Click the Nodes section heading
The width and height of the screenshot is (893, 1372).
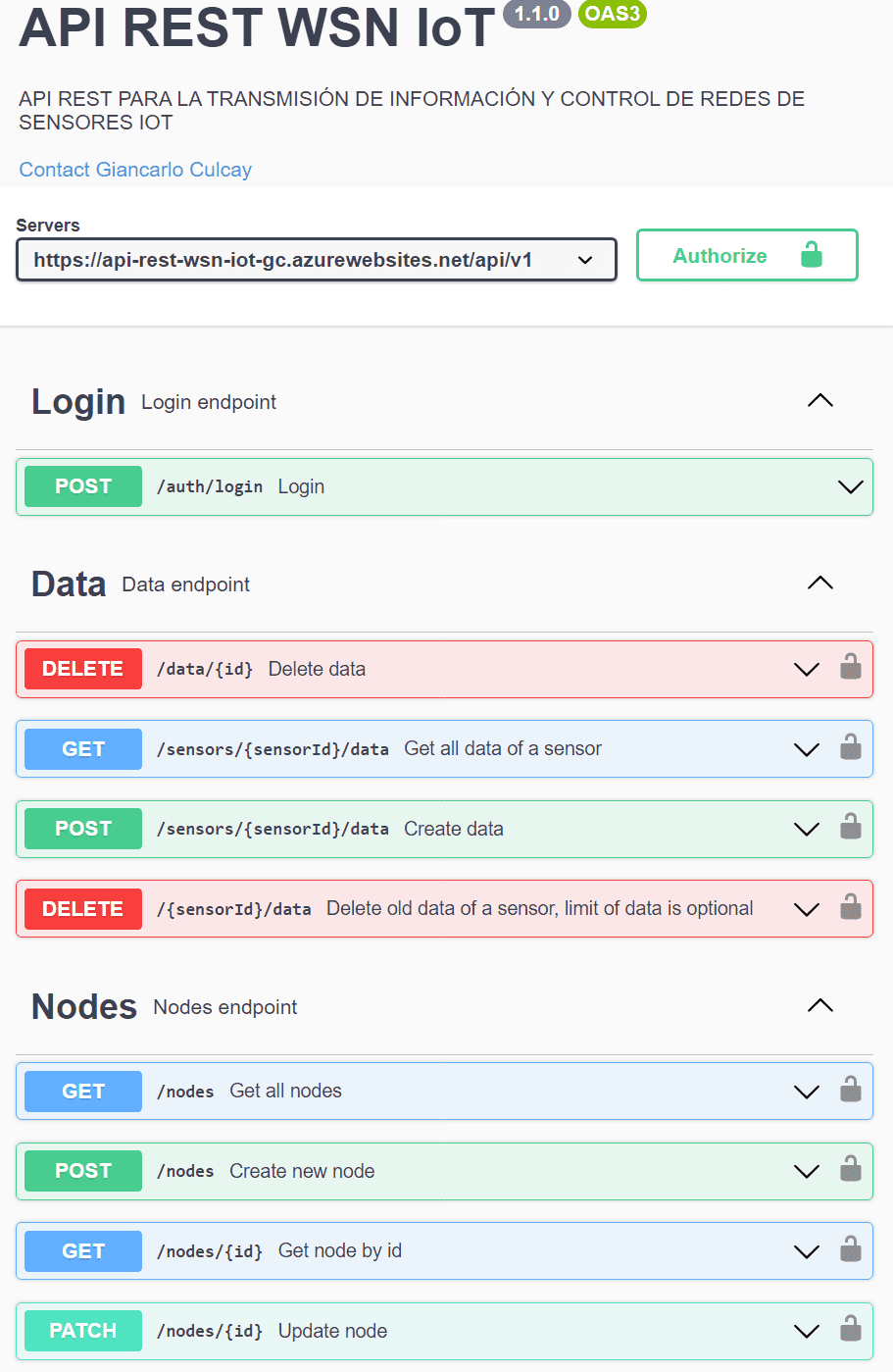(84, 1006)
